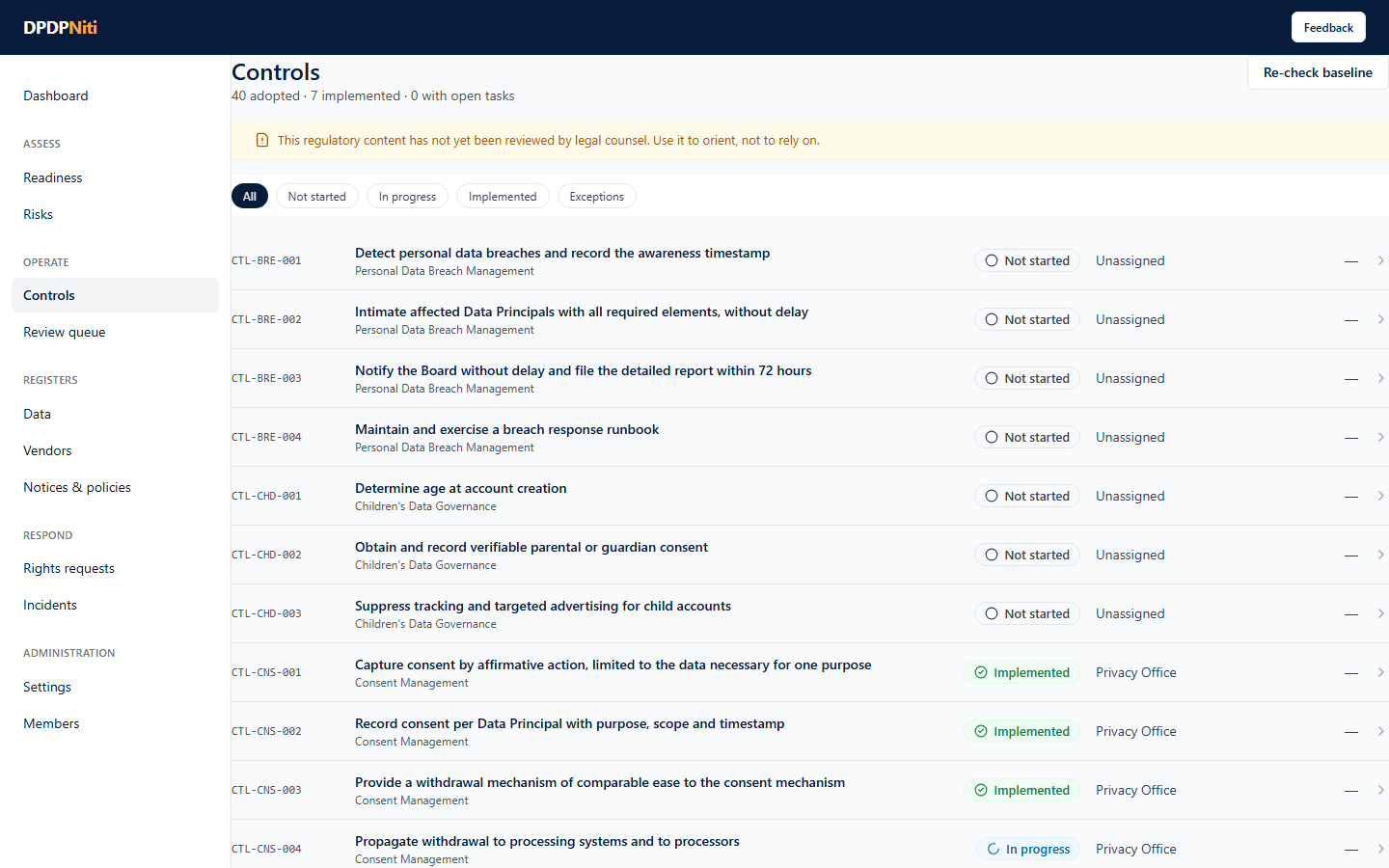
Task: Click the Feedback button
Action: pyautogui.click(x=1328, y=27)
